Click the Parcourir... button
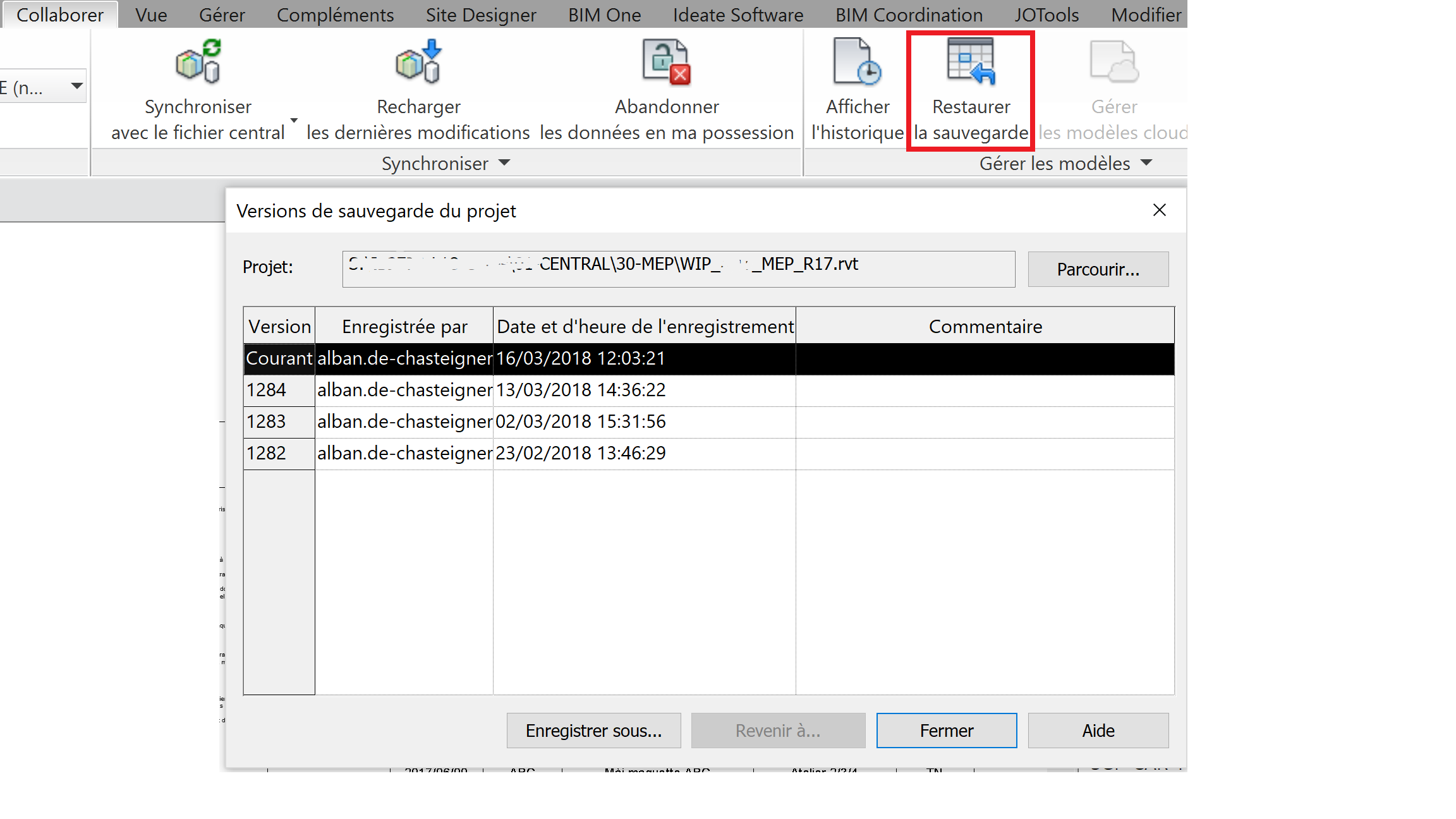This screenshot has height=819, width=1456. (x=1098, y=269)
